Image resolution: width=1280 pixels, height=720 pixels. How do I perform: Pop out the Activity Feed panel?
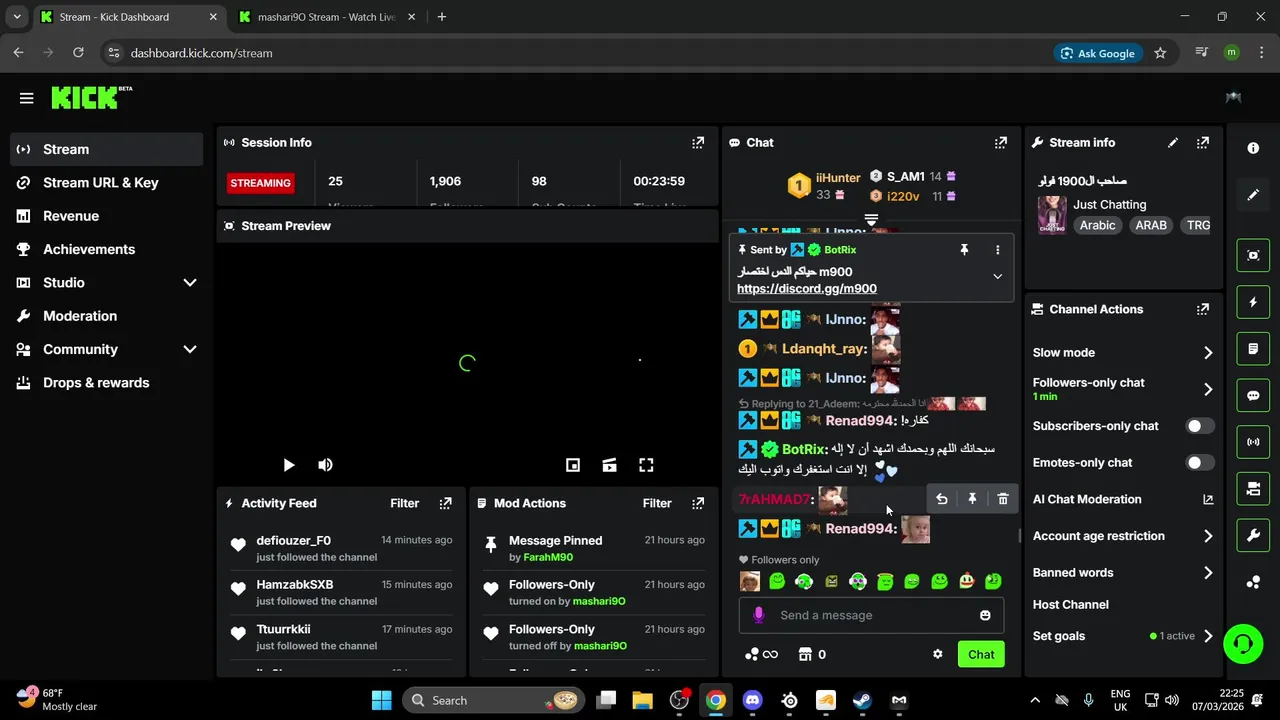click(446, 503)
